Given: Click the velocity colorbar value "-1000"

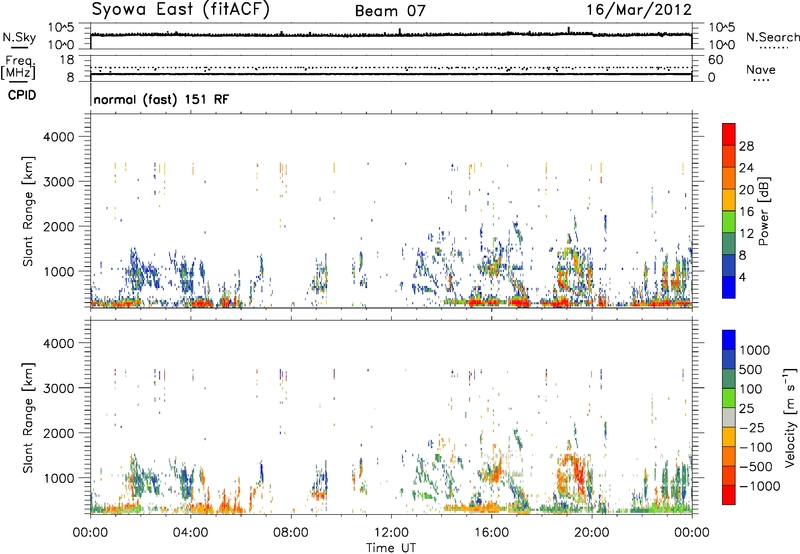Looking at the screenshot, I should pyautogui.click(x=760, y=486).
